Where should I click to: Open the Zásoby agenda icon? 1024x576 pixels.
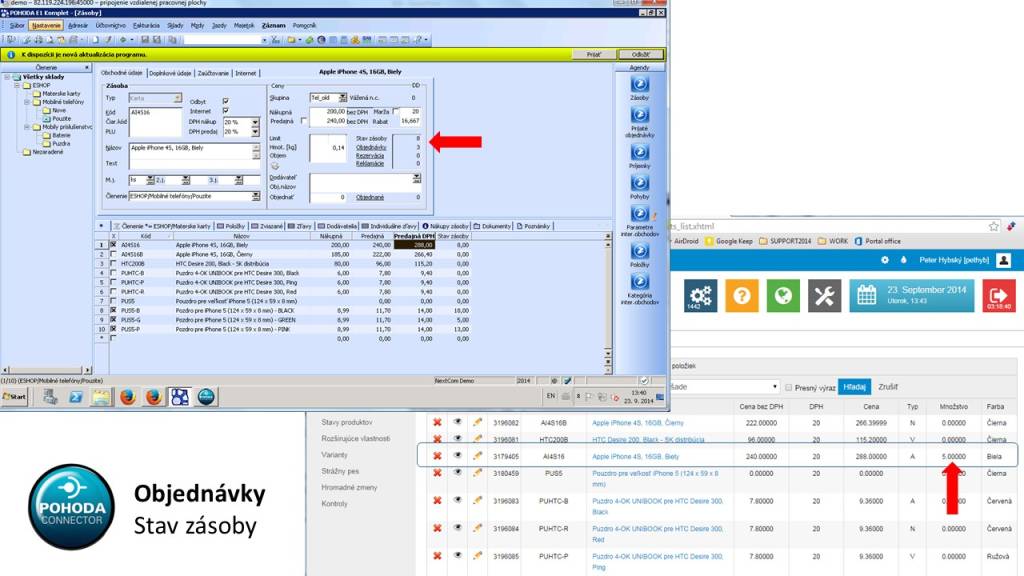coord(639,84)
